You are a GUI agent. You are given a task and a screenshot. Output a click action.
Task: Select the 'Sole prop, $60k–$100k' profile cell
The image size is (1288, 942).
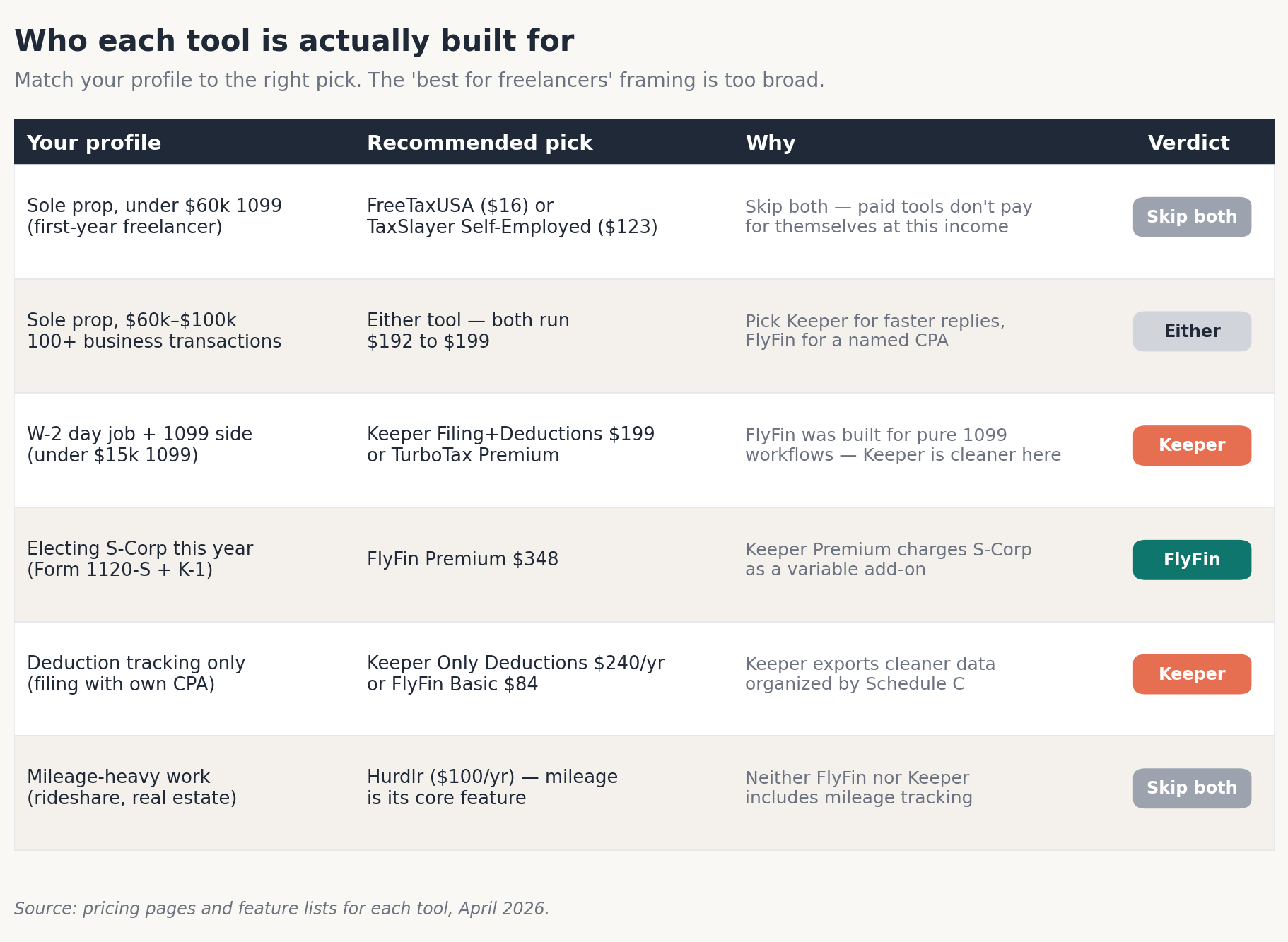pyautogui.click(x=154, y=331)
